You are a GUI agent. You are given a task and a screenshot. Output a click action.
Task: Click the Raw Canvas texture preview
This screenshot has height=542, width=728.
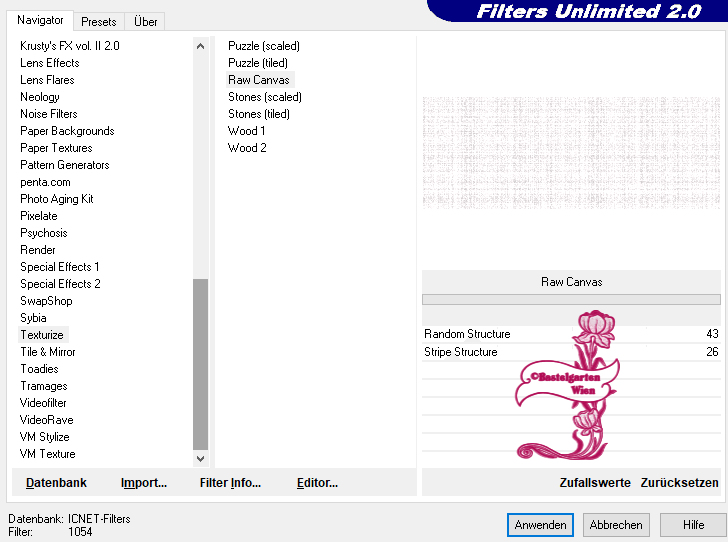click(571, 152)
